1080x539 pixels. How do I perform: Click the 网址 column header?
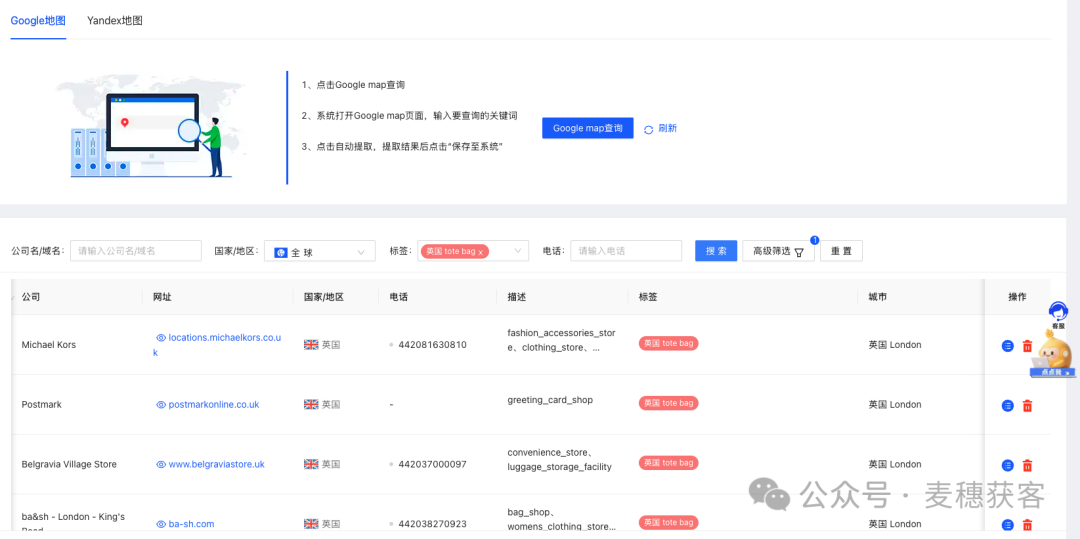coord(162,297)
